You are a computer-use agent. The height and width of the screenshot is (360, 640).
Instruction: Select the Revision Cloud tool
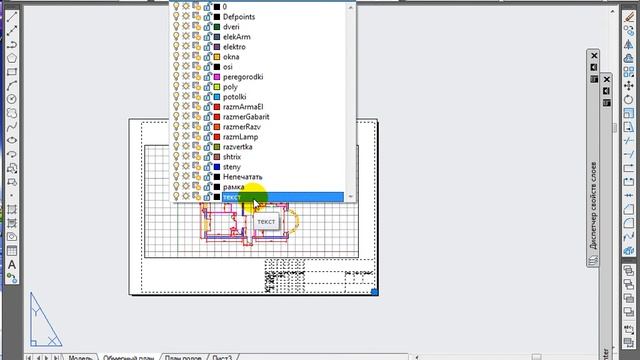coord(11,113)
